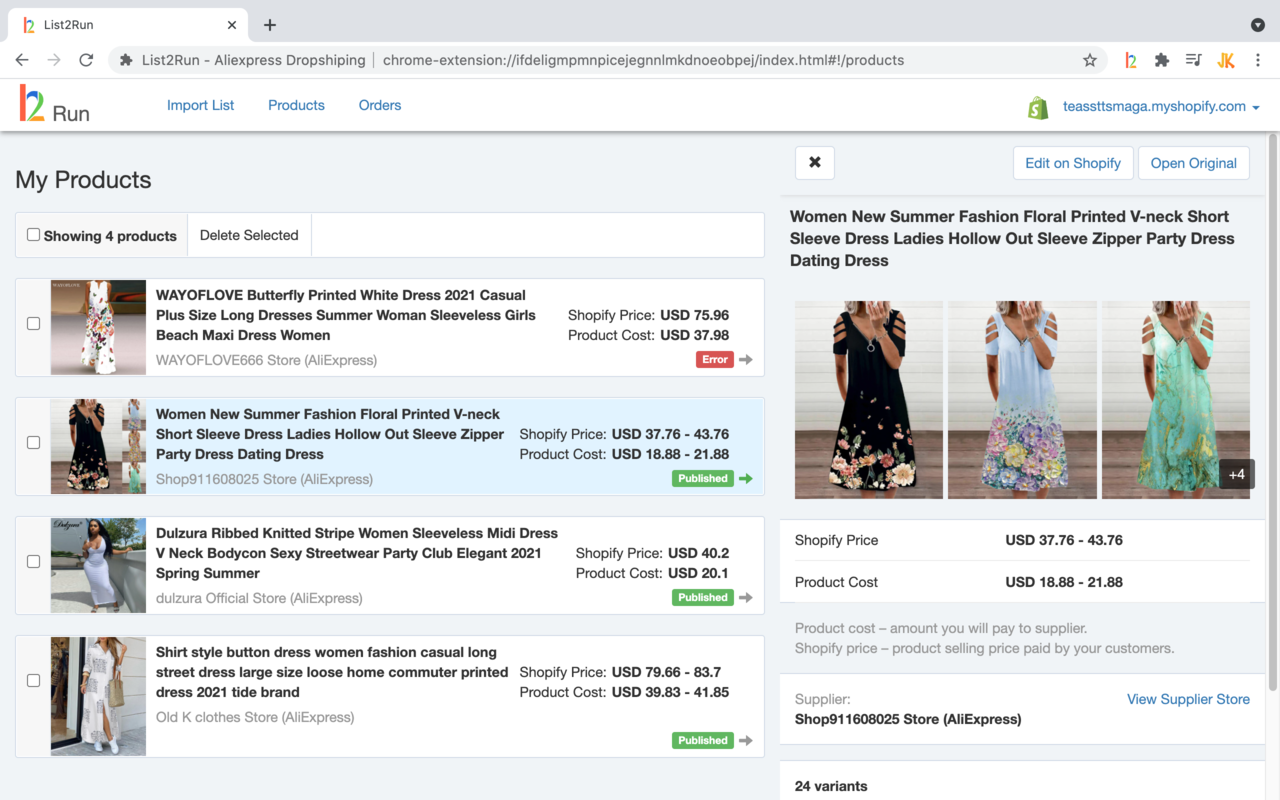Click the Shopify bag icon
The width and height of the screenshot is (1280, 800).
(1038, 107)
